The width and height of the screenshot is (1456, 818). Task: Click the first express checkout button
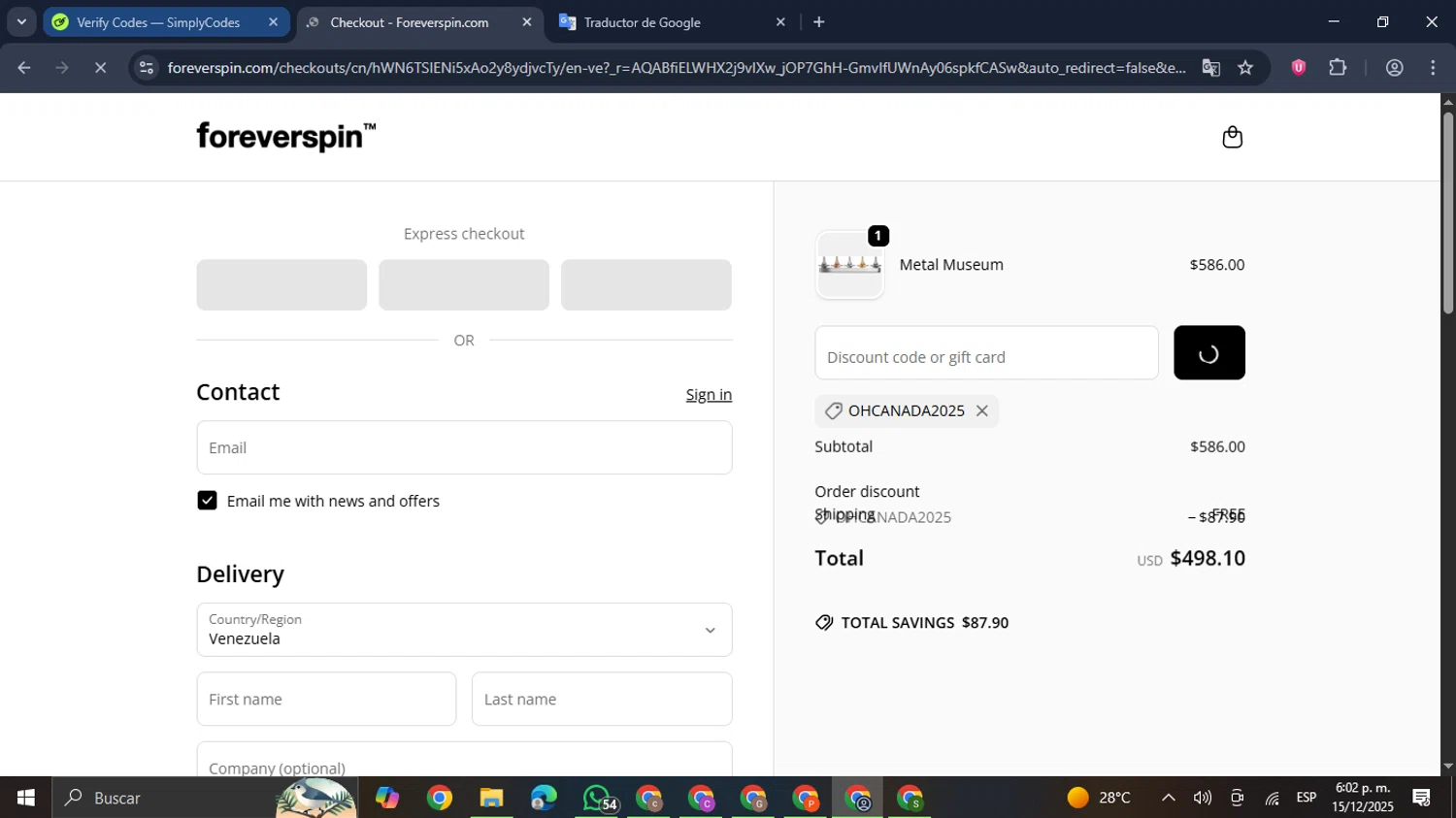point(281,285)
